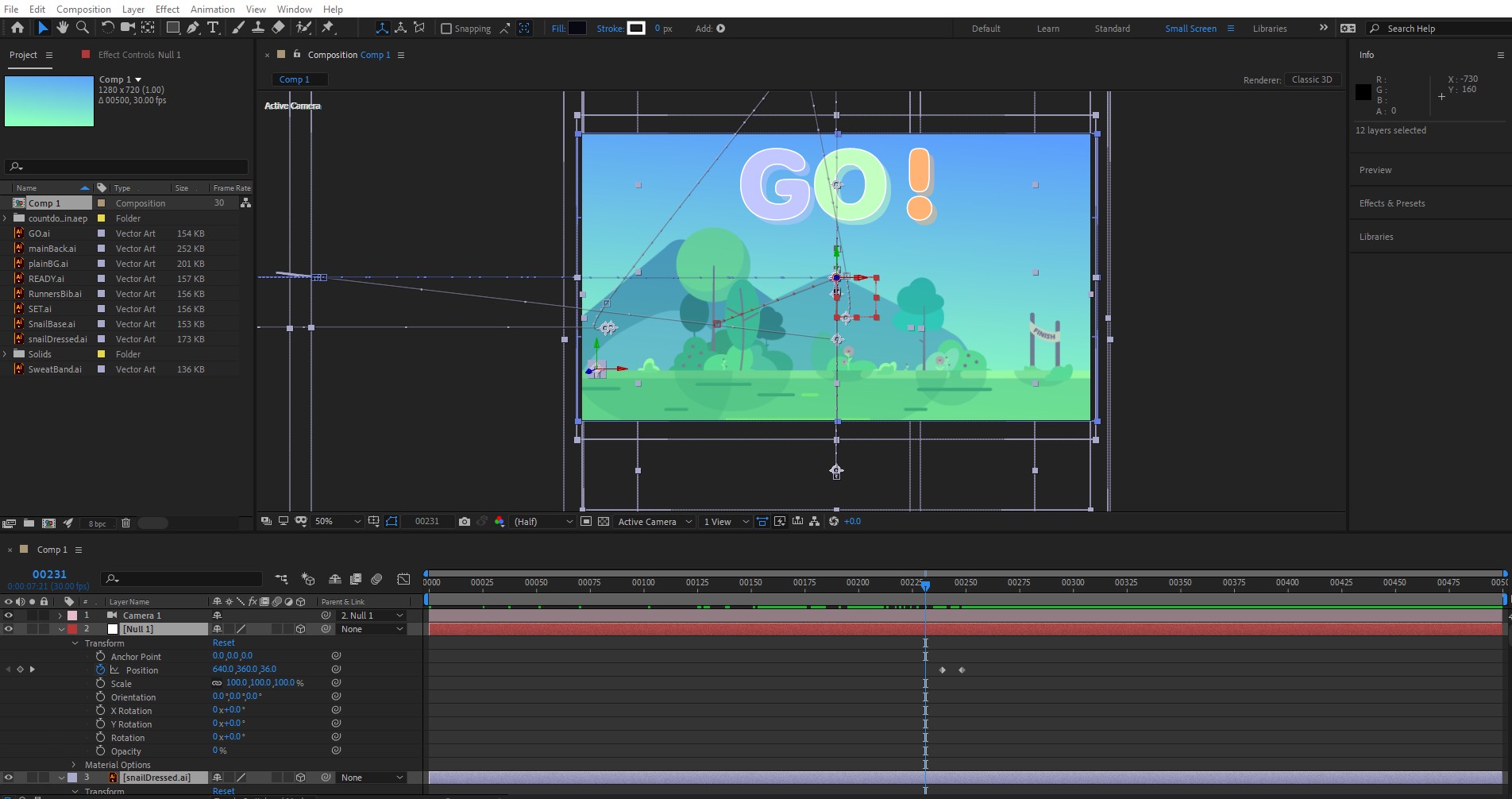
Task: Select the Rectangle shape tool
Action: pyautogui.click(x=172, y=28)
